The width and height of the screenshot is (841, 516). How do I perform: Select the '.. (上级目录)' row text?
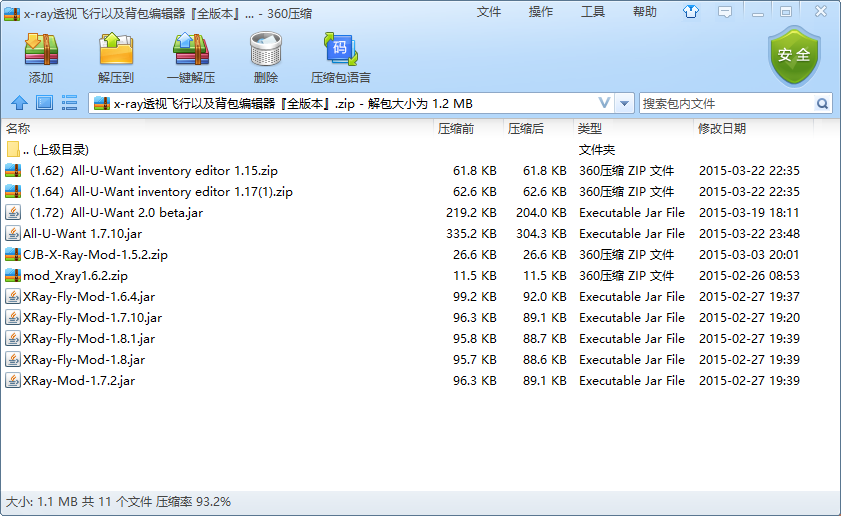click(56, 150)
